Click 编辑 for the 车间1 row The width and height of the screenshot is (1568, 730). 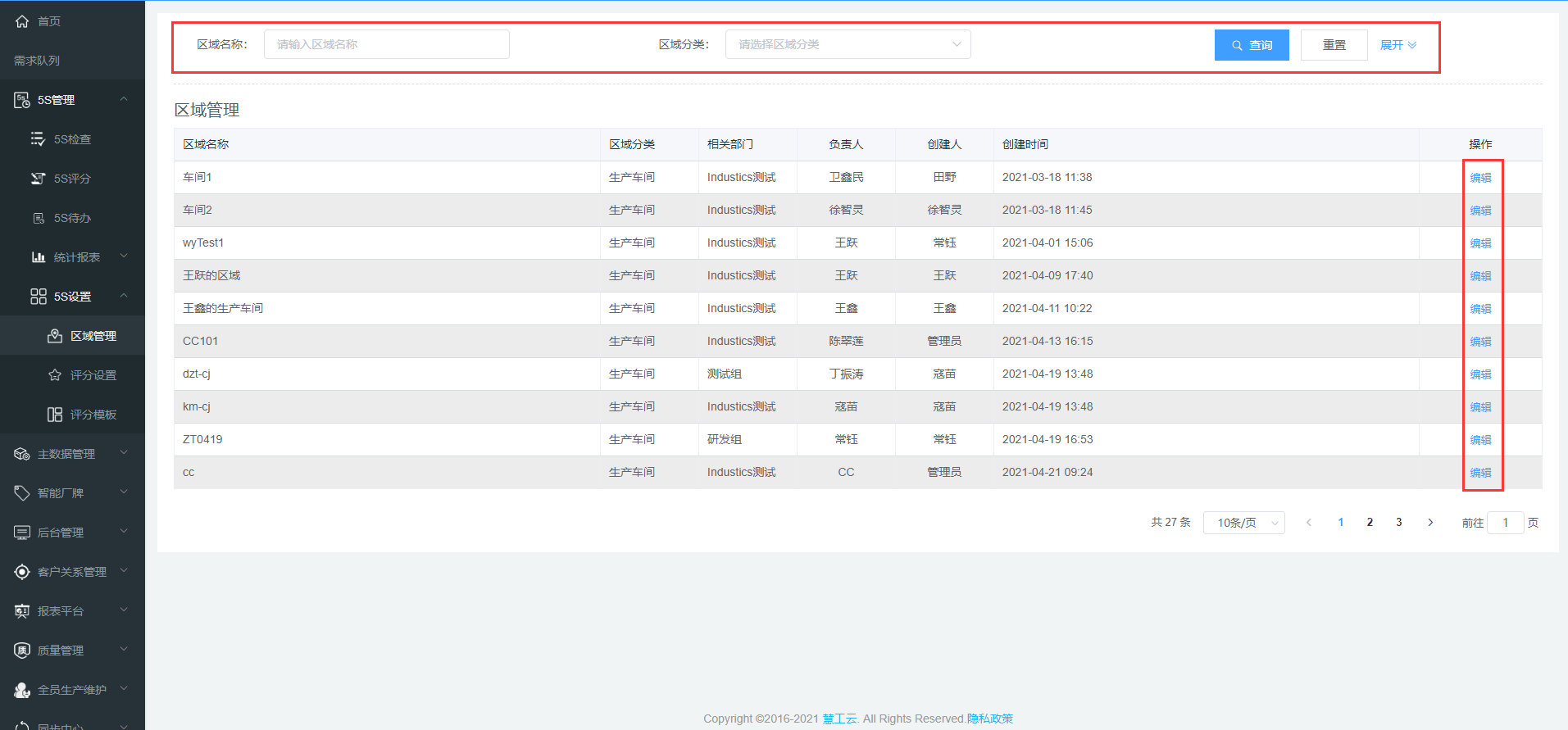click(1480, 178)
